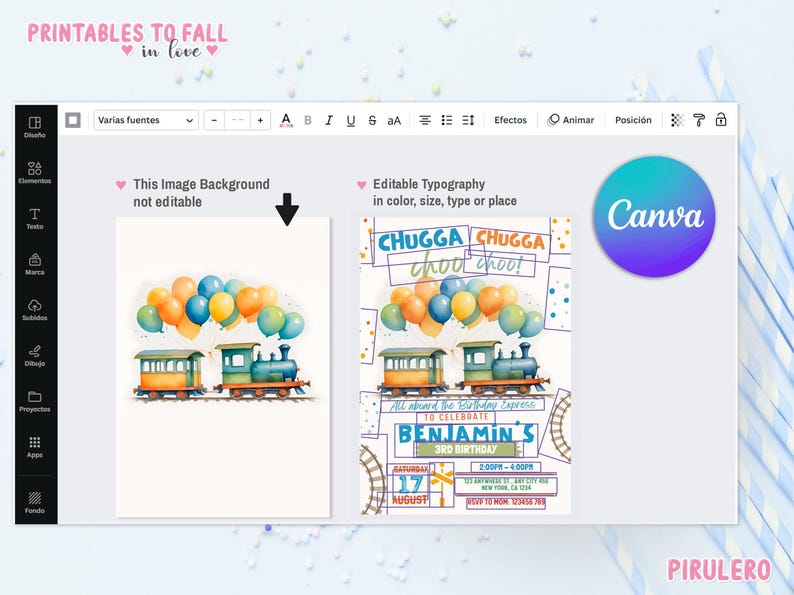This screenshot has width=794, height=595.
Task: Open the Diseño panel in sidebar
Action: (34, 127)
